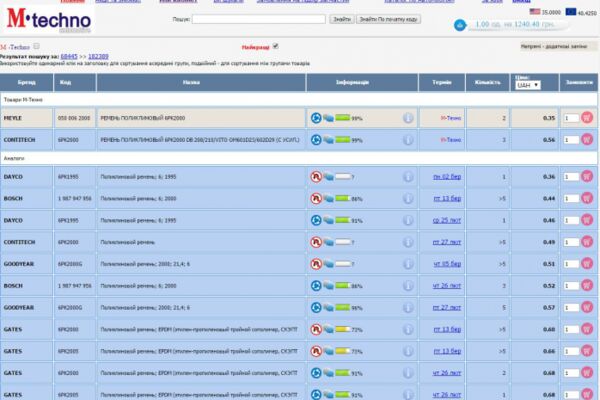Sort table by Кількість column header
The image size is (600, 400).
[488, 82]
